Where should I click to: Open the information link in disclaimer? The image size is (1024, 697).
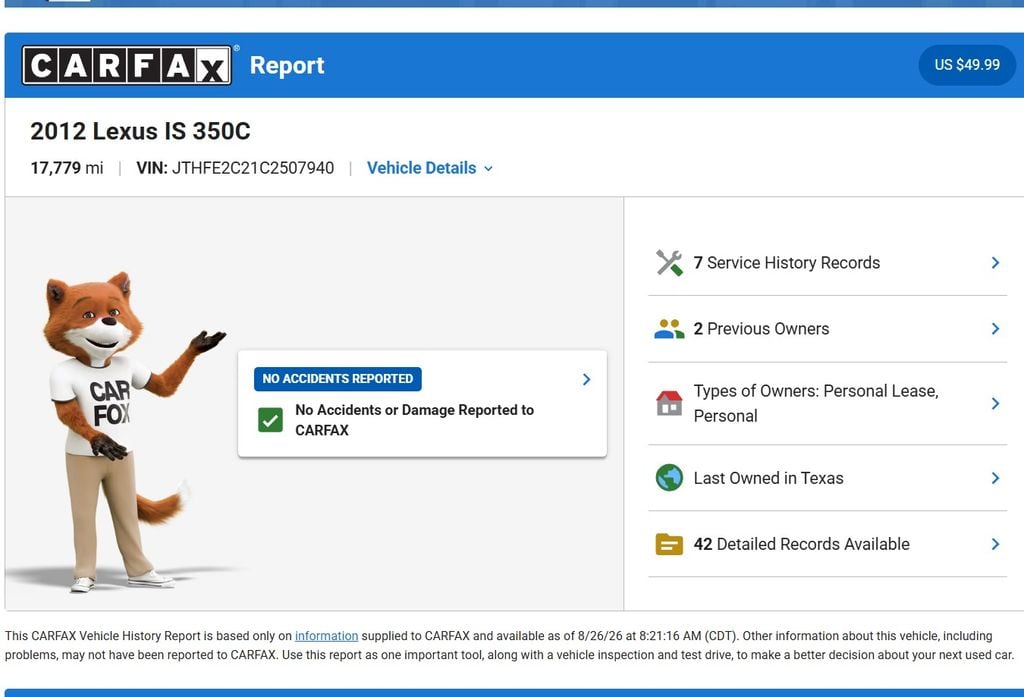(x=327, y=636)
